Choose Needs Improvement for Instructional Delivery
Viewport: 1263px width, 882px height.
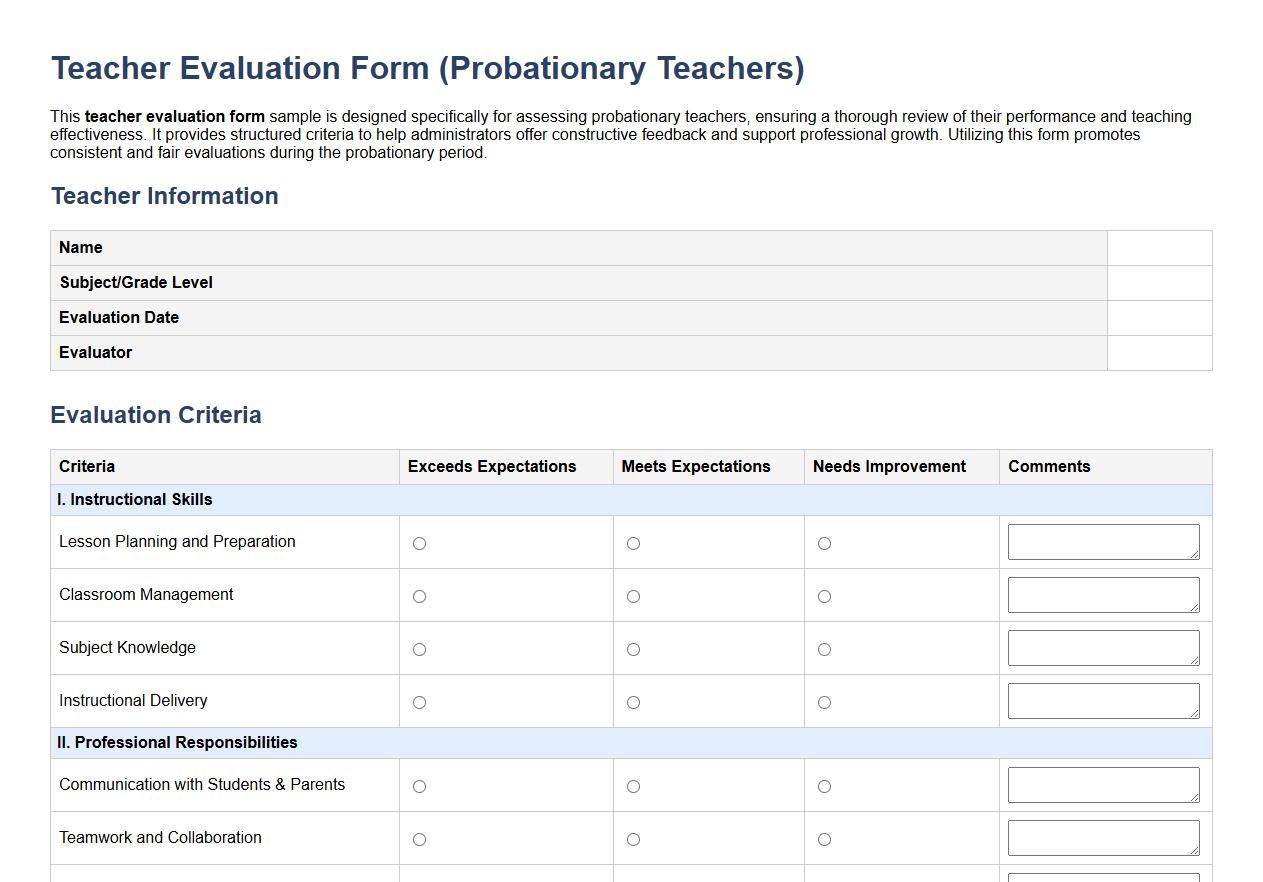click(823, 702)
